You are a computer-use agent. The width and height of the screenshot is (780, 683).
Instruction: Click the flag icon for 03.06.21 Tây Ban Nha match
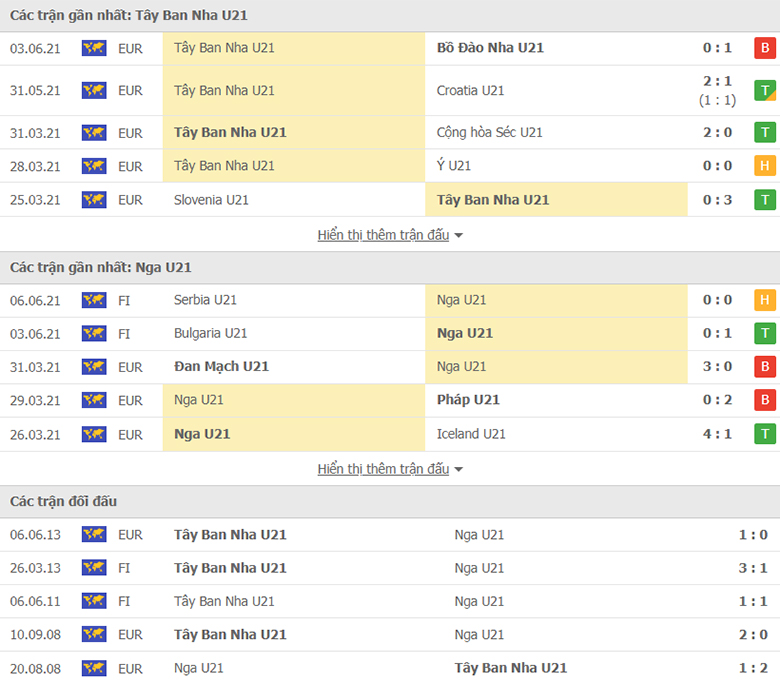tap(94, 48)
